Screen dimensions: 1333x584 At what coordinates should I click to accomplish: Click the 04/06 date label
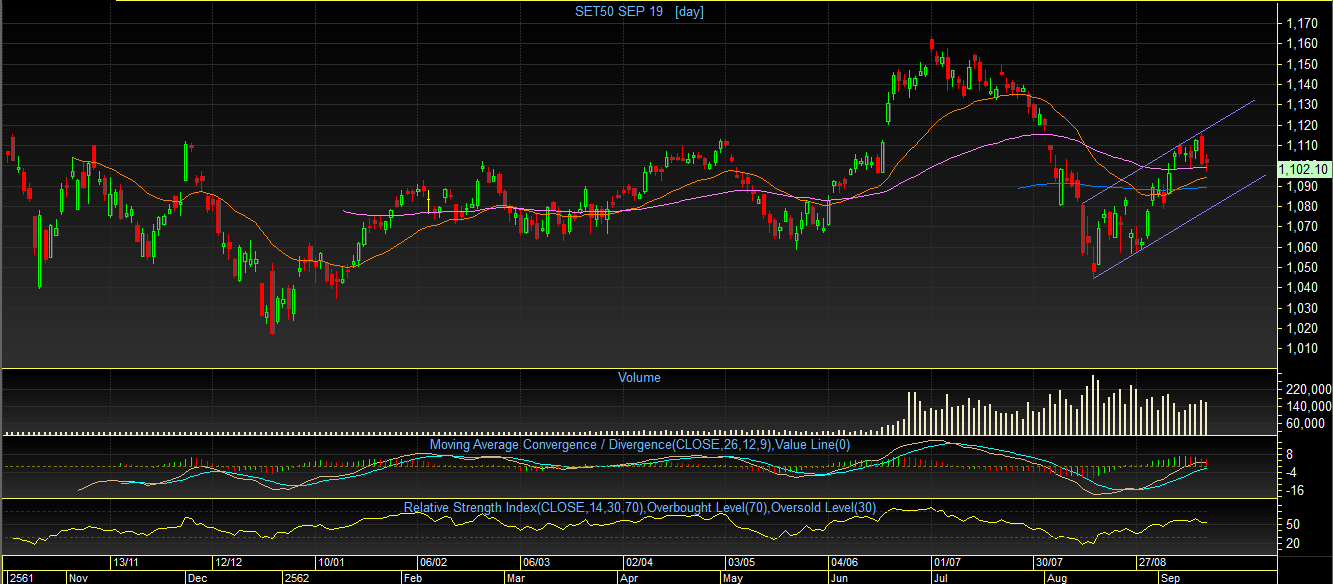[x=844, y=563]
